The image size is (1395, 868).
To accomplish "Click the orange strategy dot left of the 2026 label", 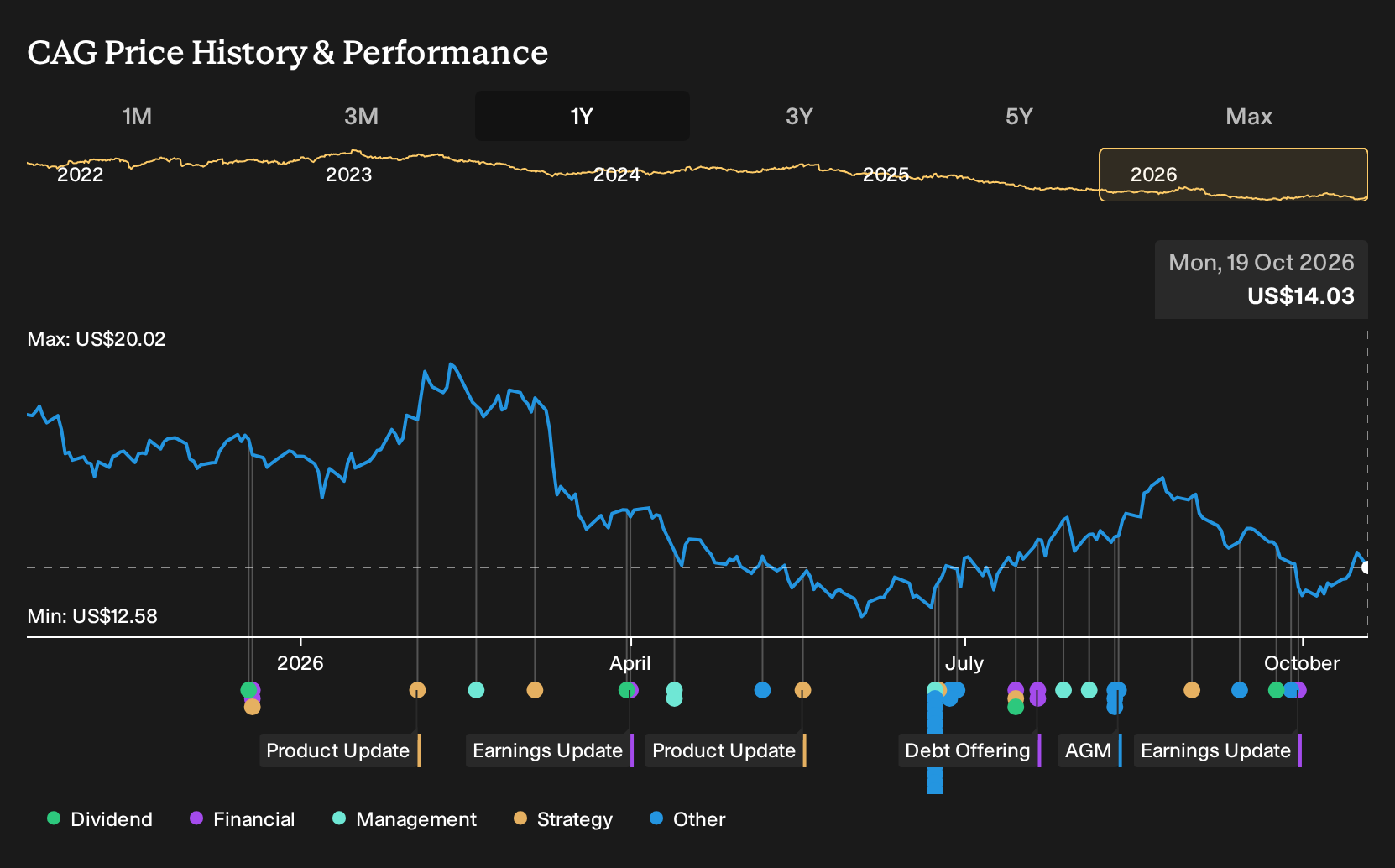I will [252, 707].
